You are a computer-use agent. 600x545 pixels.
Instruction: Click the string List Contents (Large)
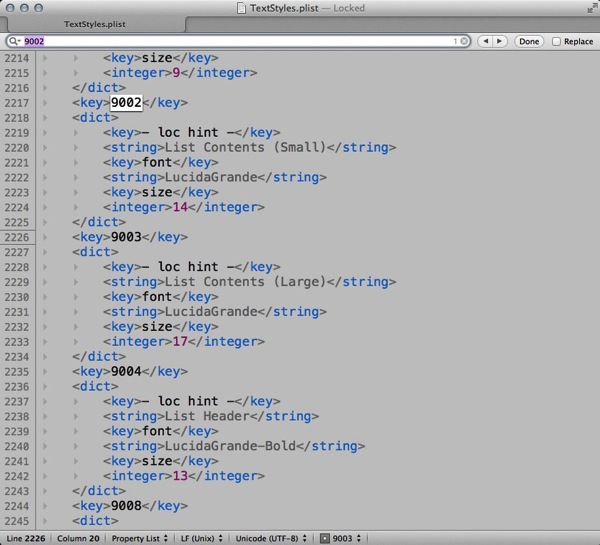[245, 282]
